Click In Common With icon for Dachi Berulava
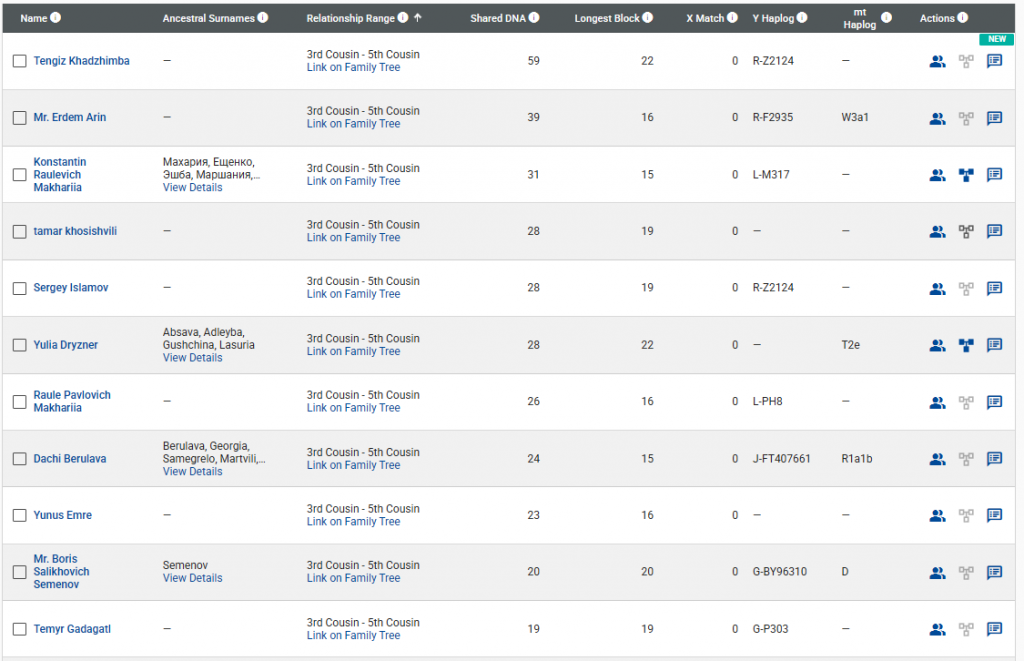Image resolution: width=1024 pixels, height=661 pixels. (937, 459)
